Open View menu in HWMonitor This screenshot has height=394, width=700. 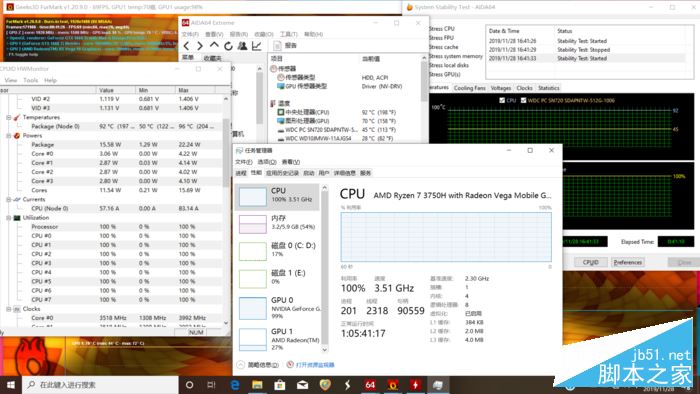point(11,80)
